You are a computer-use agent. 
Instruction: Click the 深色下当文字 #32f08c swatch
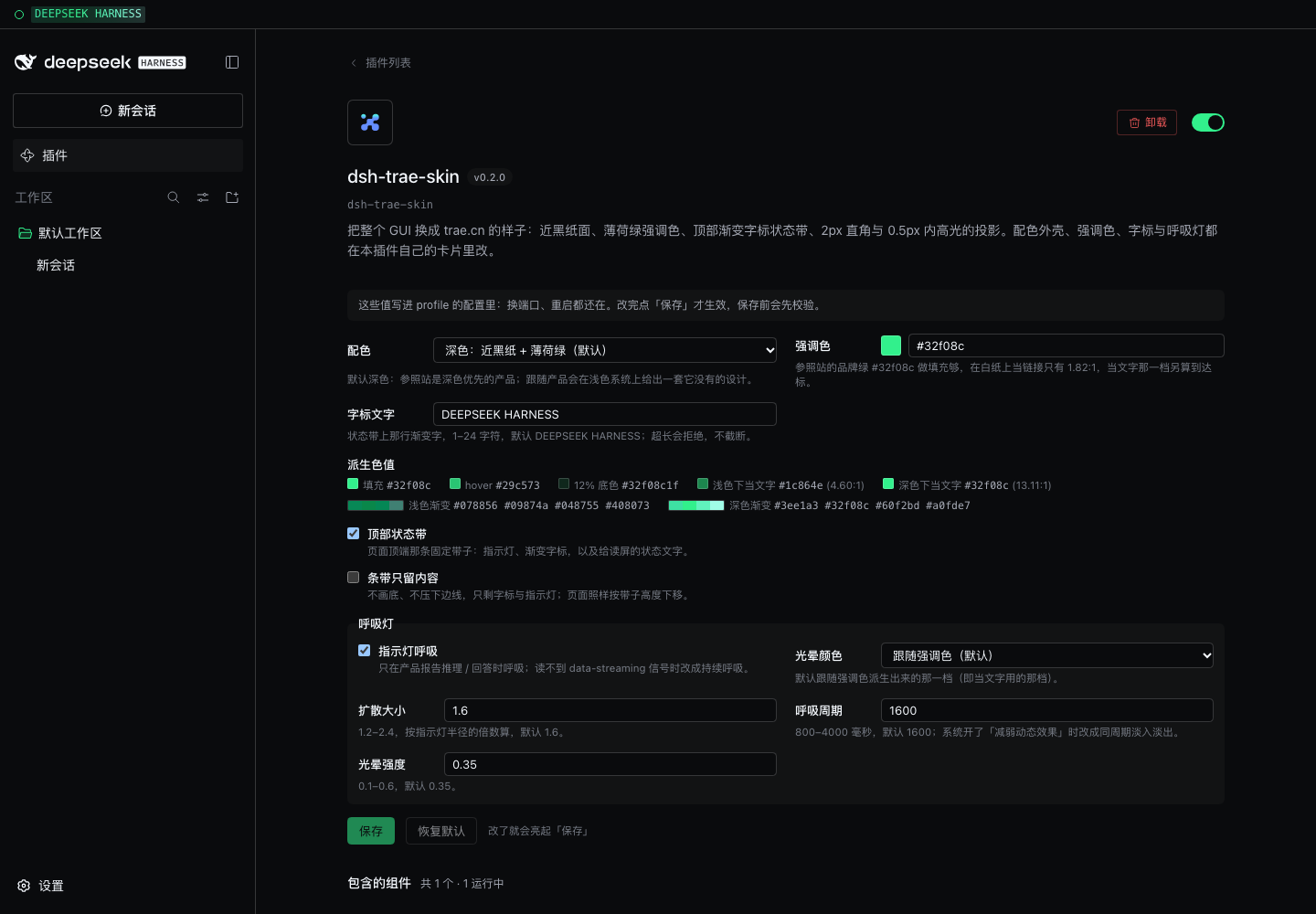pos(888,484)
